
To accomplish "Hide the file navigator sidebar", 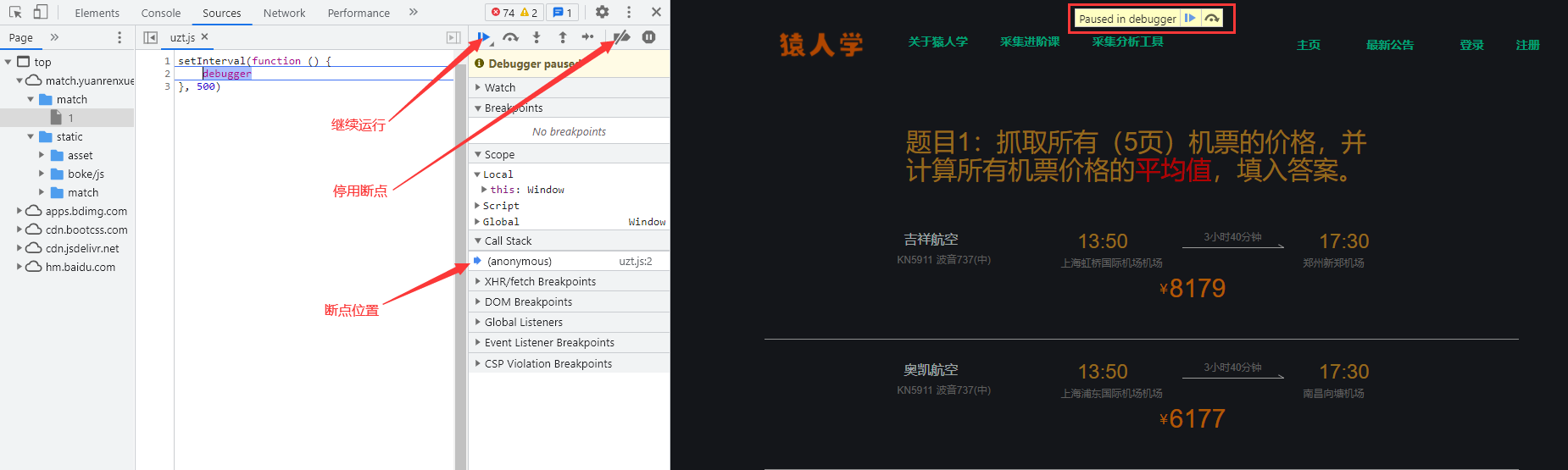I will pos(151,37).
